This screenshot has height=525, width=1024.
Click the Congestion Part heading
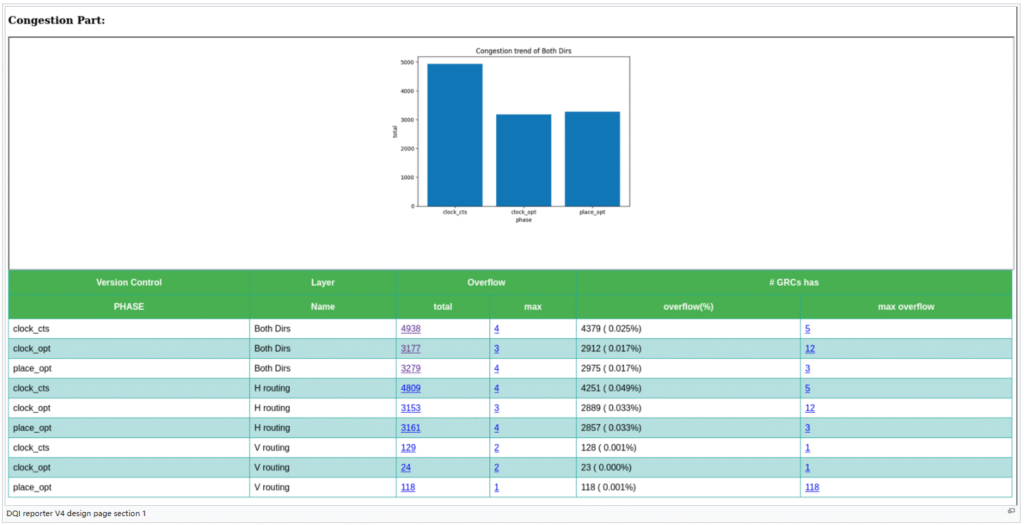(56, 20)
